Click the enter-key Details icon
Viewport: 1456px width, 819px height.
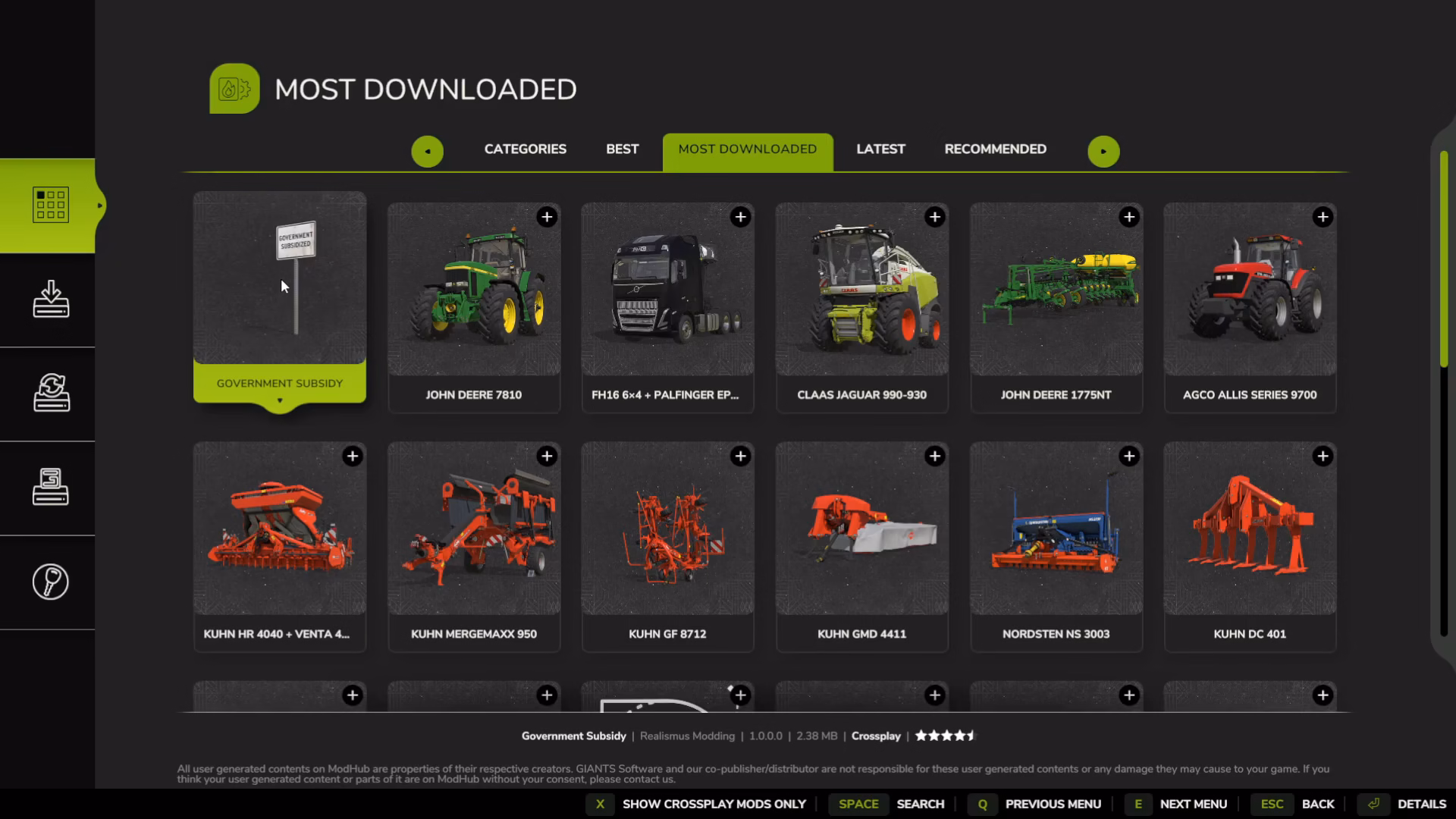click(x=1373, y=804)
